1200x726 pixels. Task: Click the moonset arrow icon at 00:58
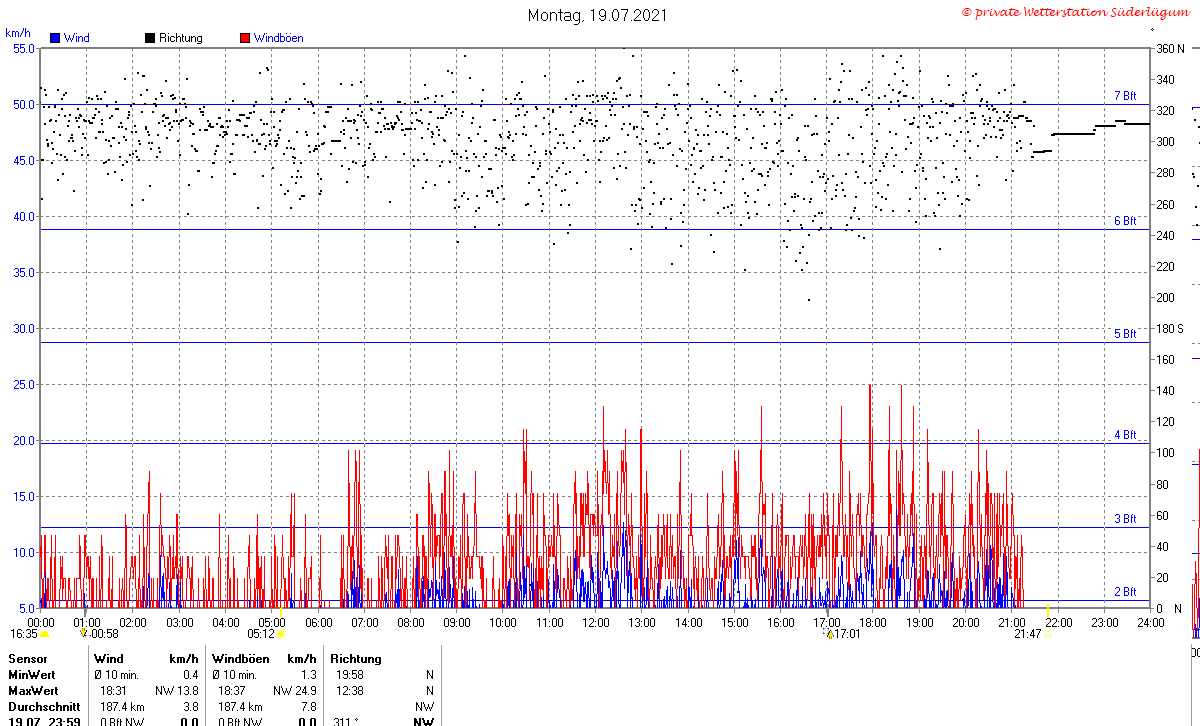click(84, 633)
